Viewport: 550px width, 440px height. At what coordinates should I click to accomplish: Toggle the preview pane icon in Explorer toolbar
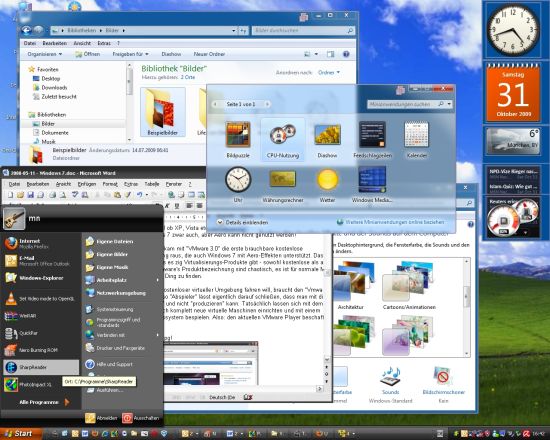point(330,54)
